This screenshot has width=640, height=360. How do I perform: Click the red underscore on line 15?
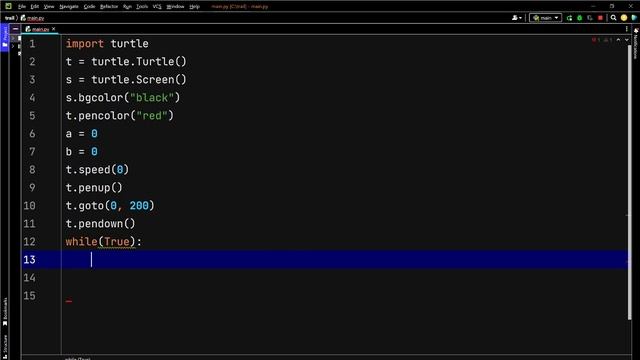click(x=69, y=301)
